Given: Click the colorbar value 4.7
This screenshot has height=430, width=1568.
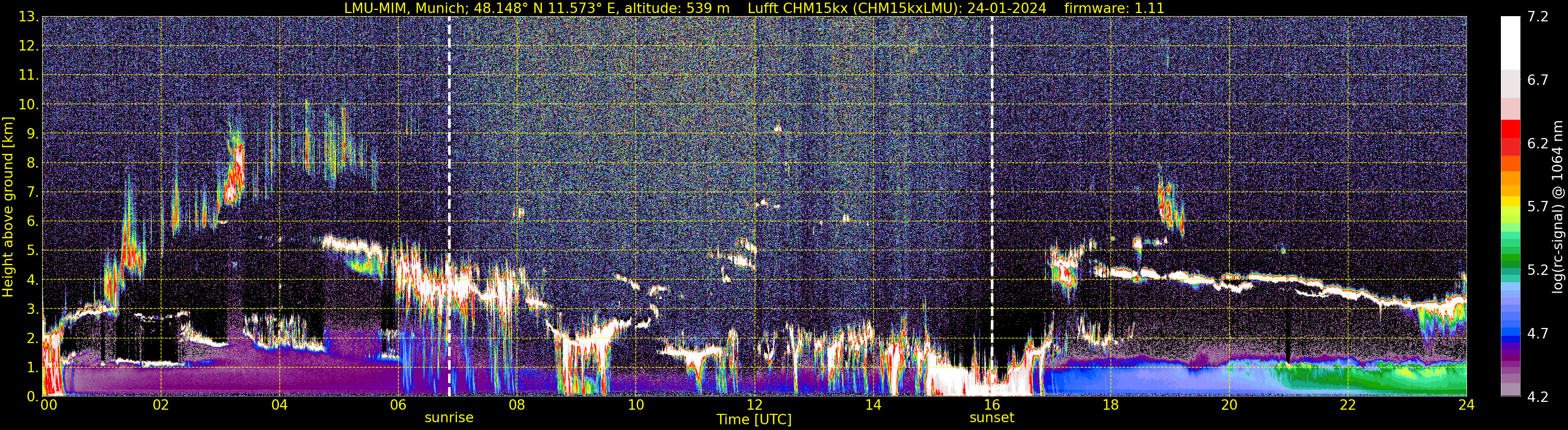Looking at the screenshot, I should pyautogui.click(x=1538, y=333).
